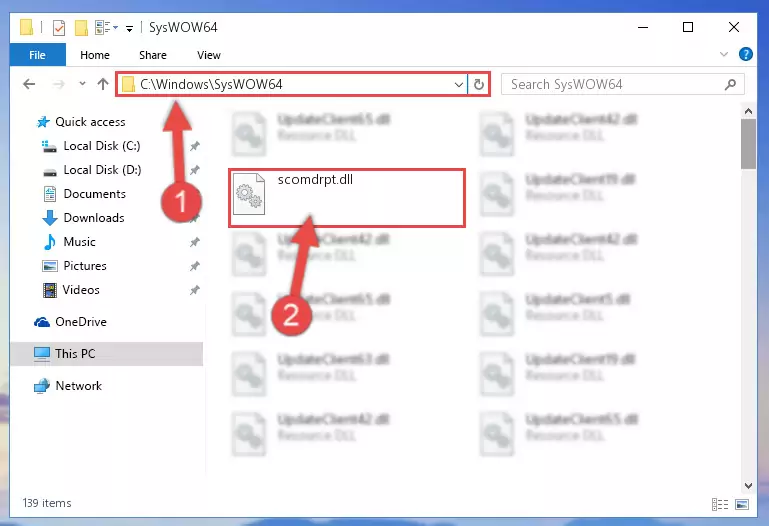Open Local Disk (D:) in sidebar
769x526 pixels.
click(102, 170)
